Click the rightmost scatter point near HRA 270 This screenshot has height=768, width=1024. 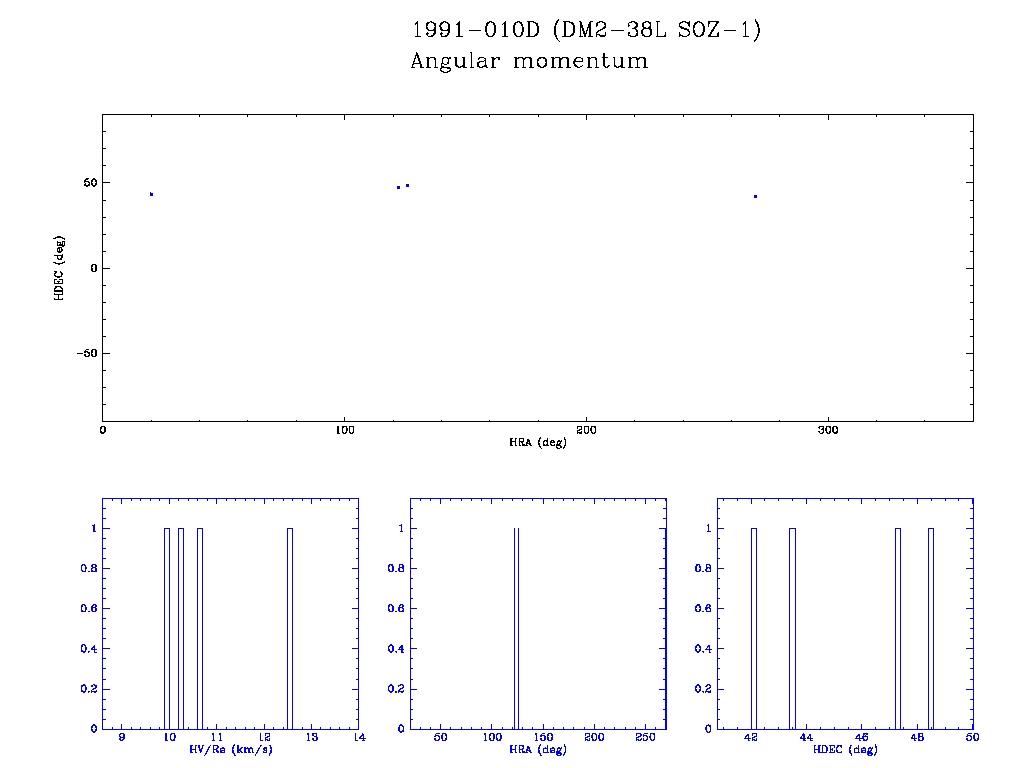[x=755, y=196]
